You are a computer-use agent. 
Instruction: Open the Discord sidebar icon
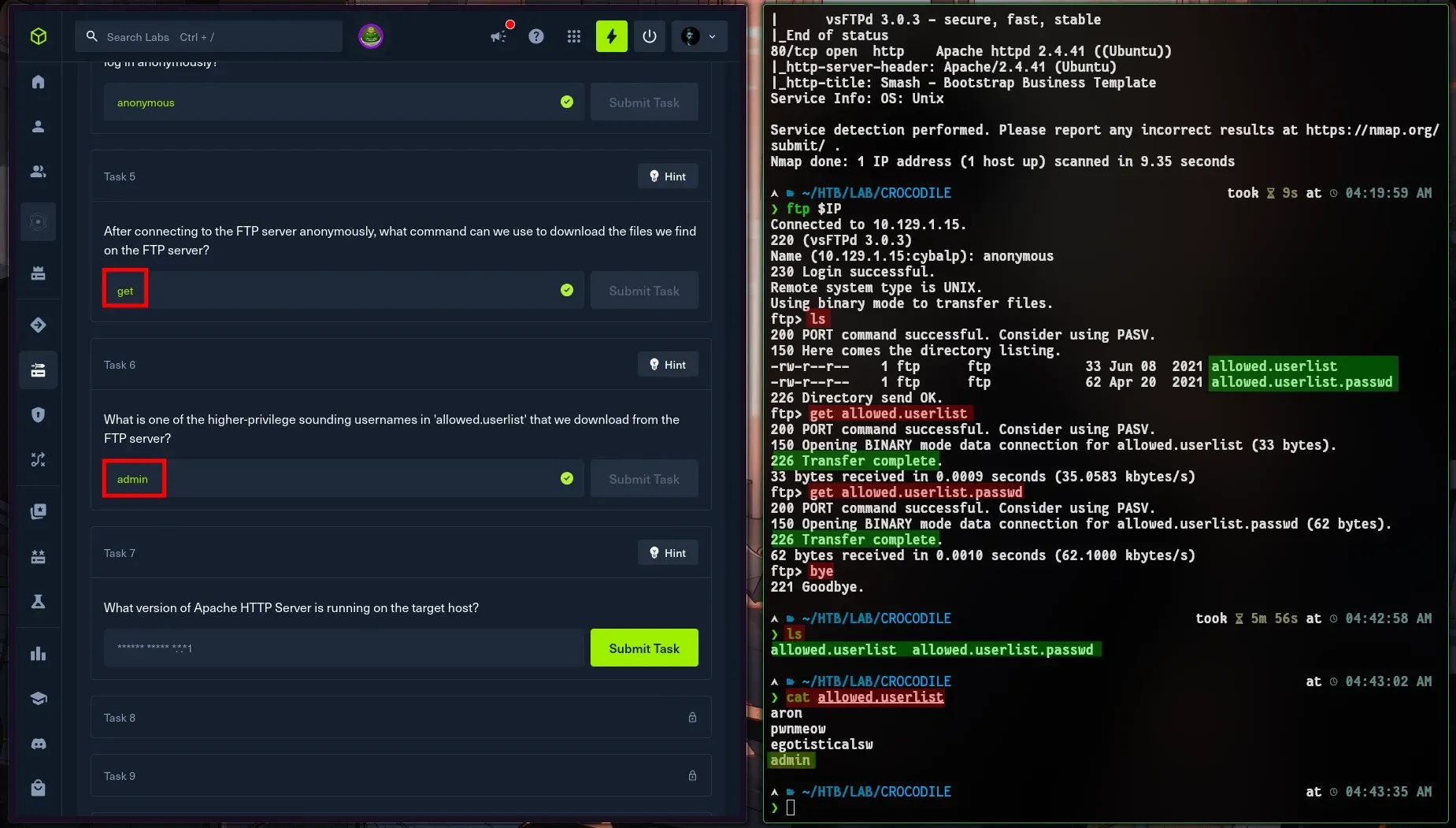pos(38,744)
